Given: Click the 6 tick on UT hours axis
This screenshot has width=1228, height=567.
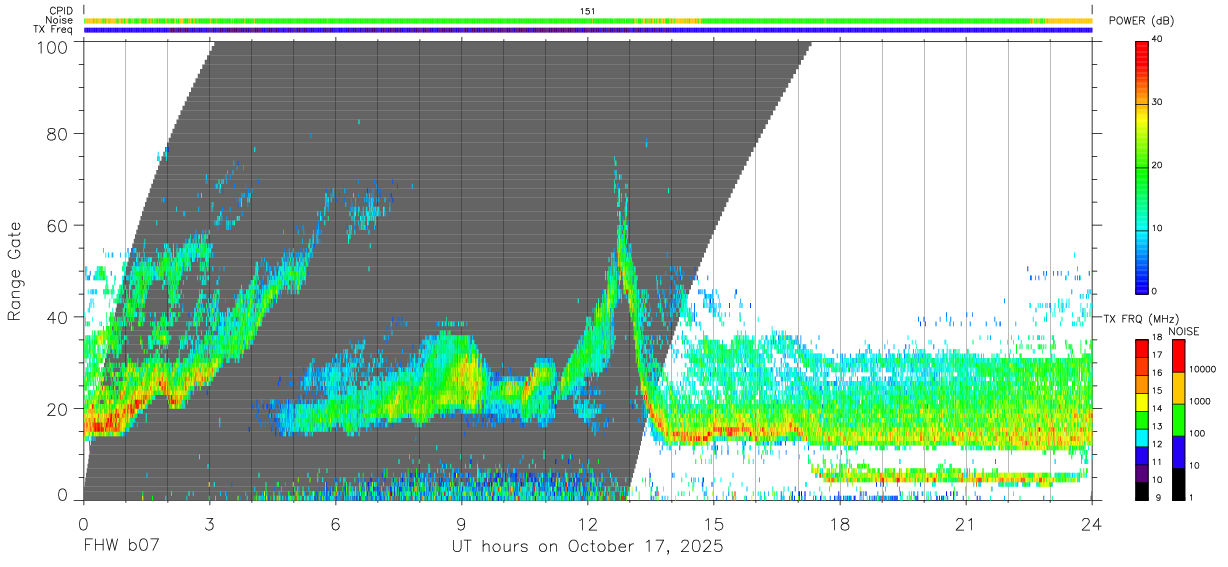Looking at the screenshot, I should coord(335,524).
